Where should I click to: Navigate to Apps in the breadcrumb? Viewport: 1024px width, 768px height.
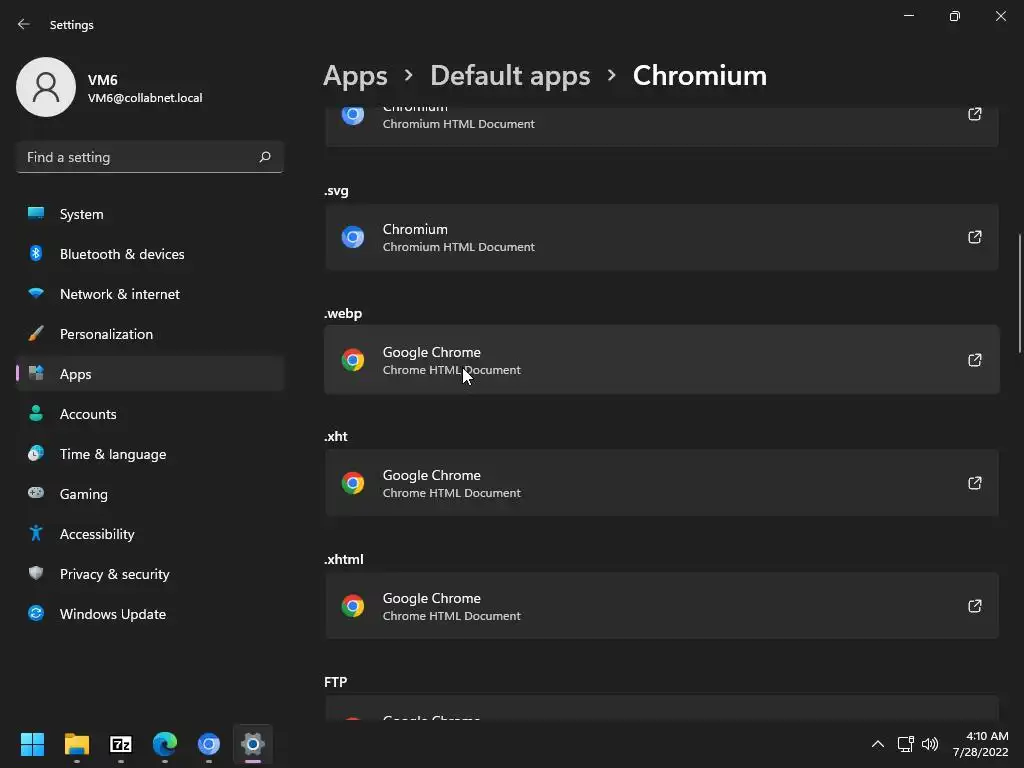(355, 76)
